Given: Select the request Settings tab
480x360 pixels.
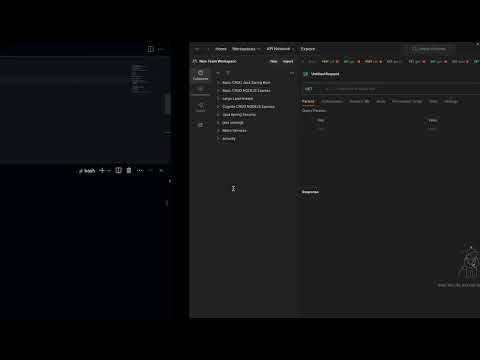Looking at the screenshot, I should tap(451, 101).
